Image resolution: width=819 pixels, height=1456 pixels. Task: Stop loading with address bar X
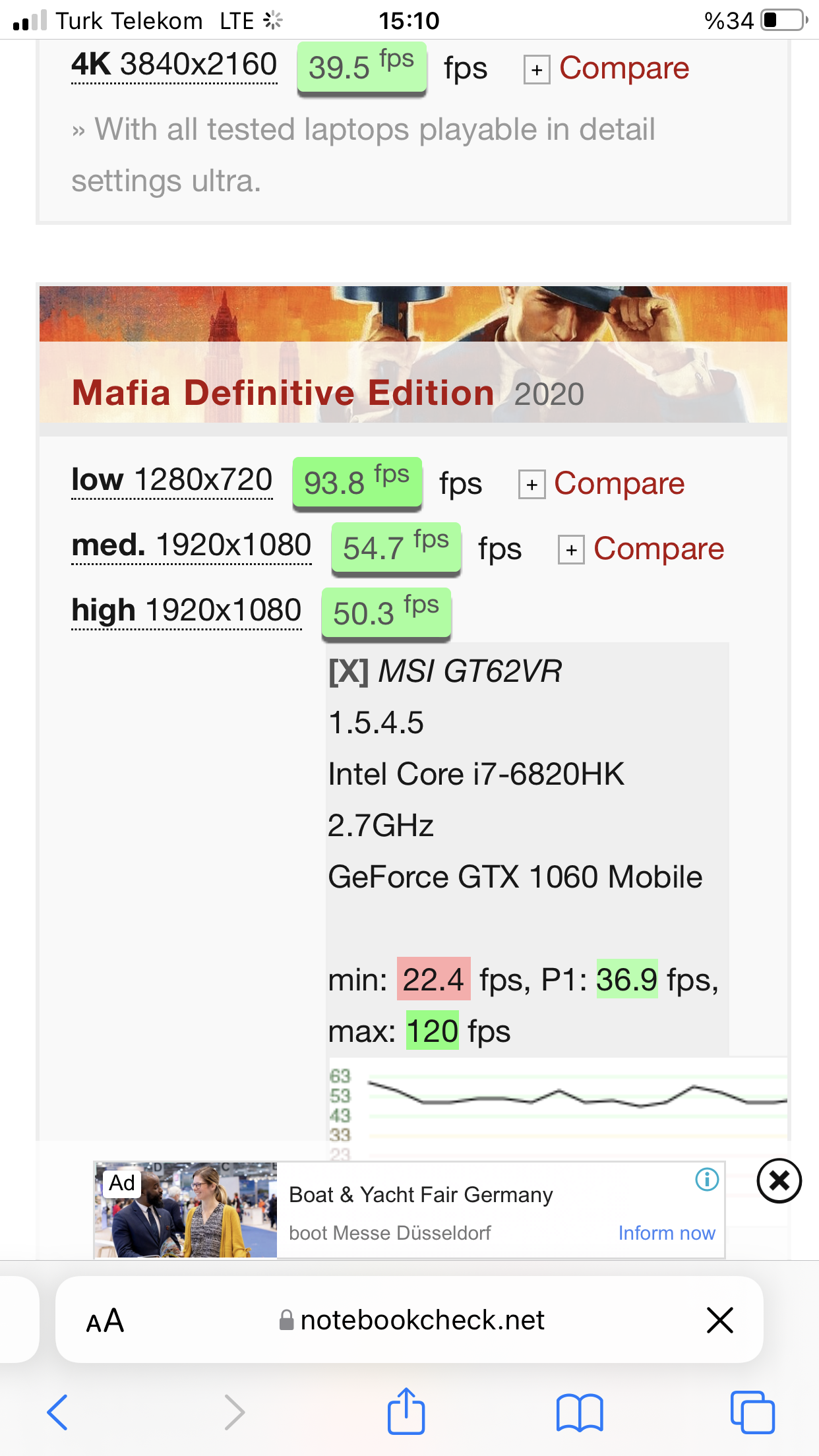pos(719,1320)
